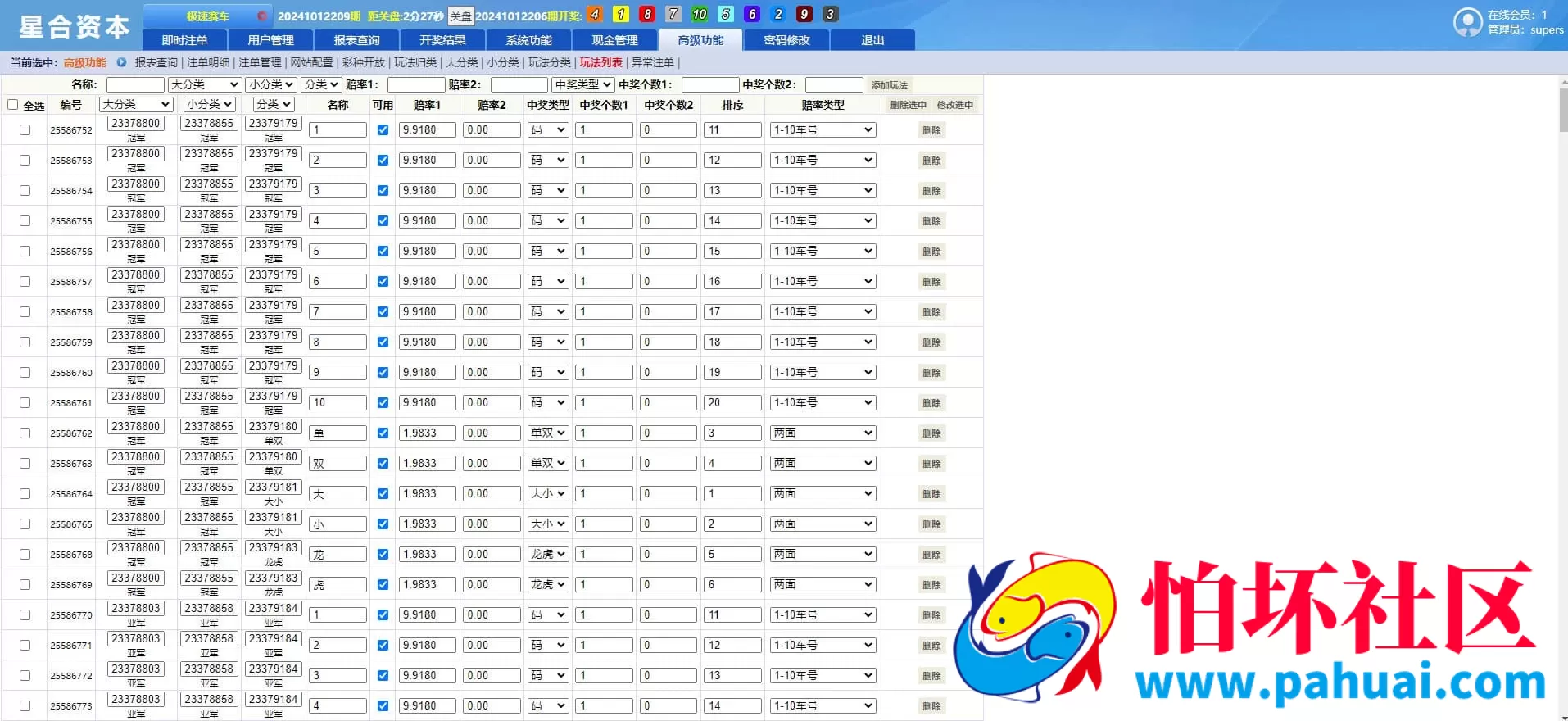Screen dimensions: 1568x721
Task: Click 排序 field showing 20
Action: pyautogui.click(x=732, y=402)
